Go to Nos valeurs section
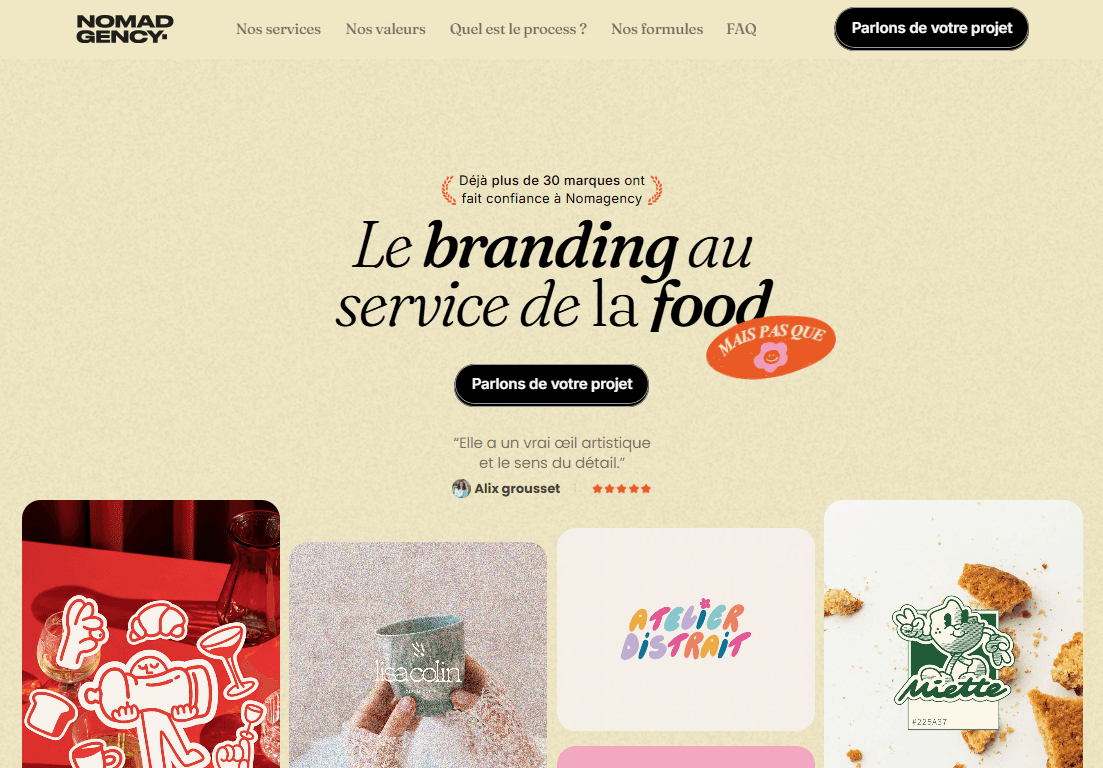Screen dimensions: 1103x768 coord(385,29)
